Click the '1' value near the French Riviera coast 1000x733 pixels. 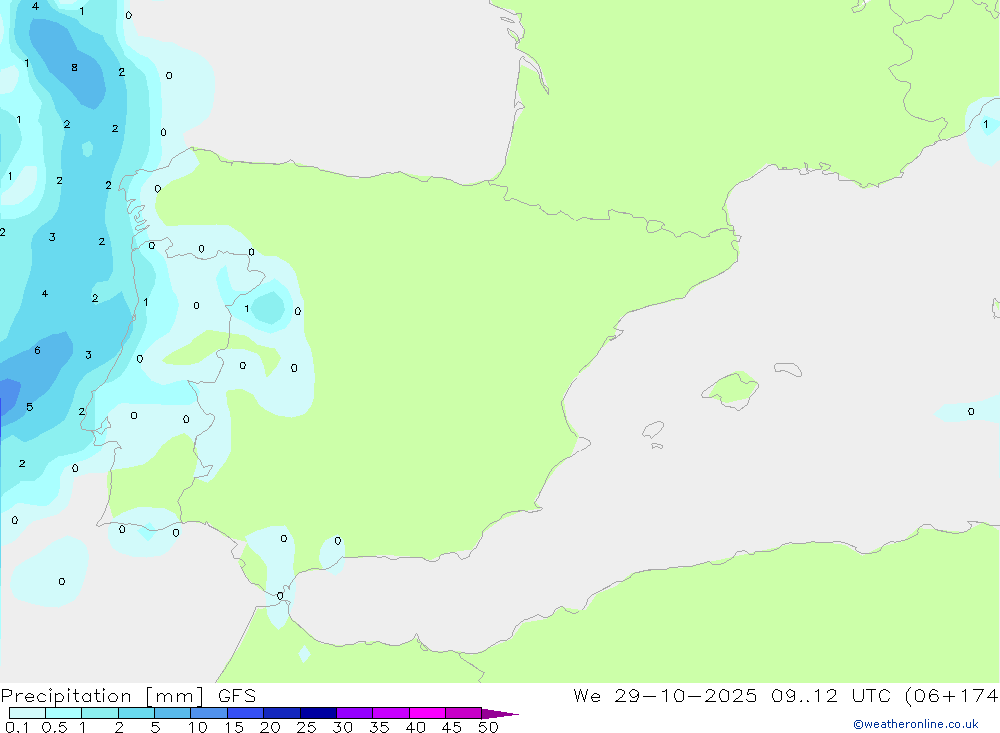pyautogui.click(x=985, y=124)
